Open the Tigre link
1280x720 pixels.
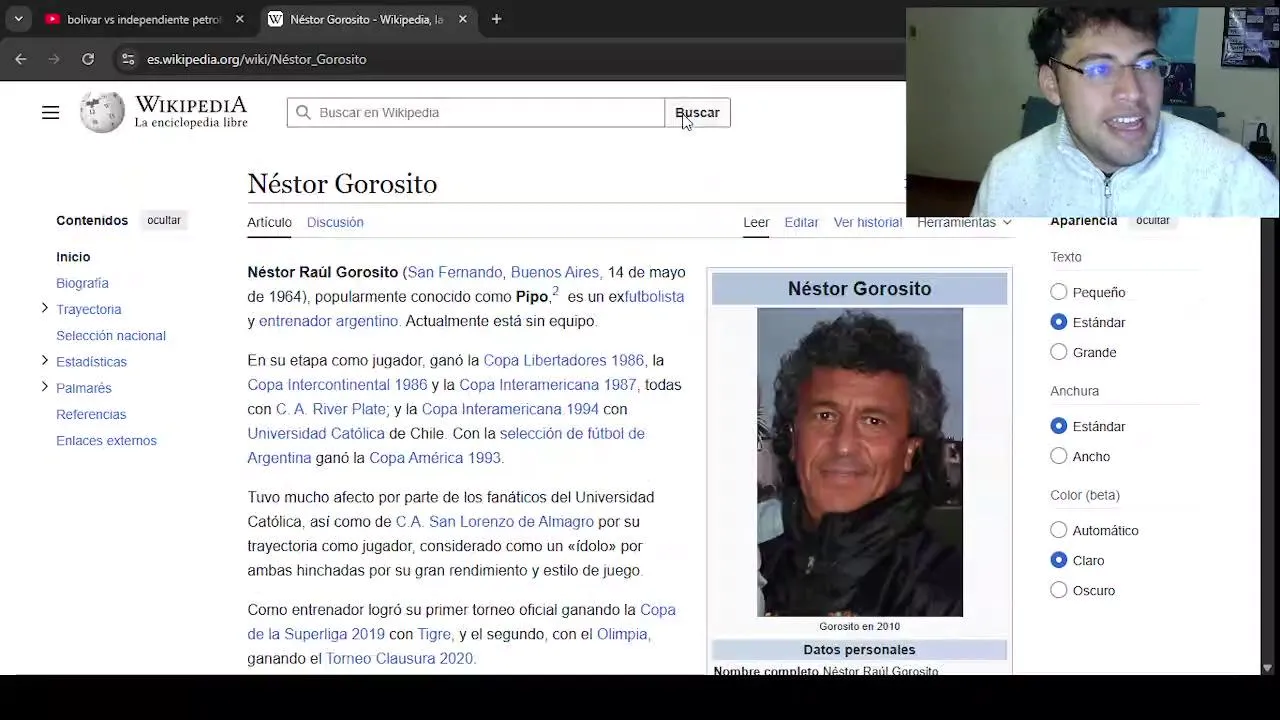[x=435, y=634]
